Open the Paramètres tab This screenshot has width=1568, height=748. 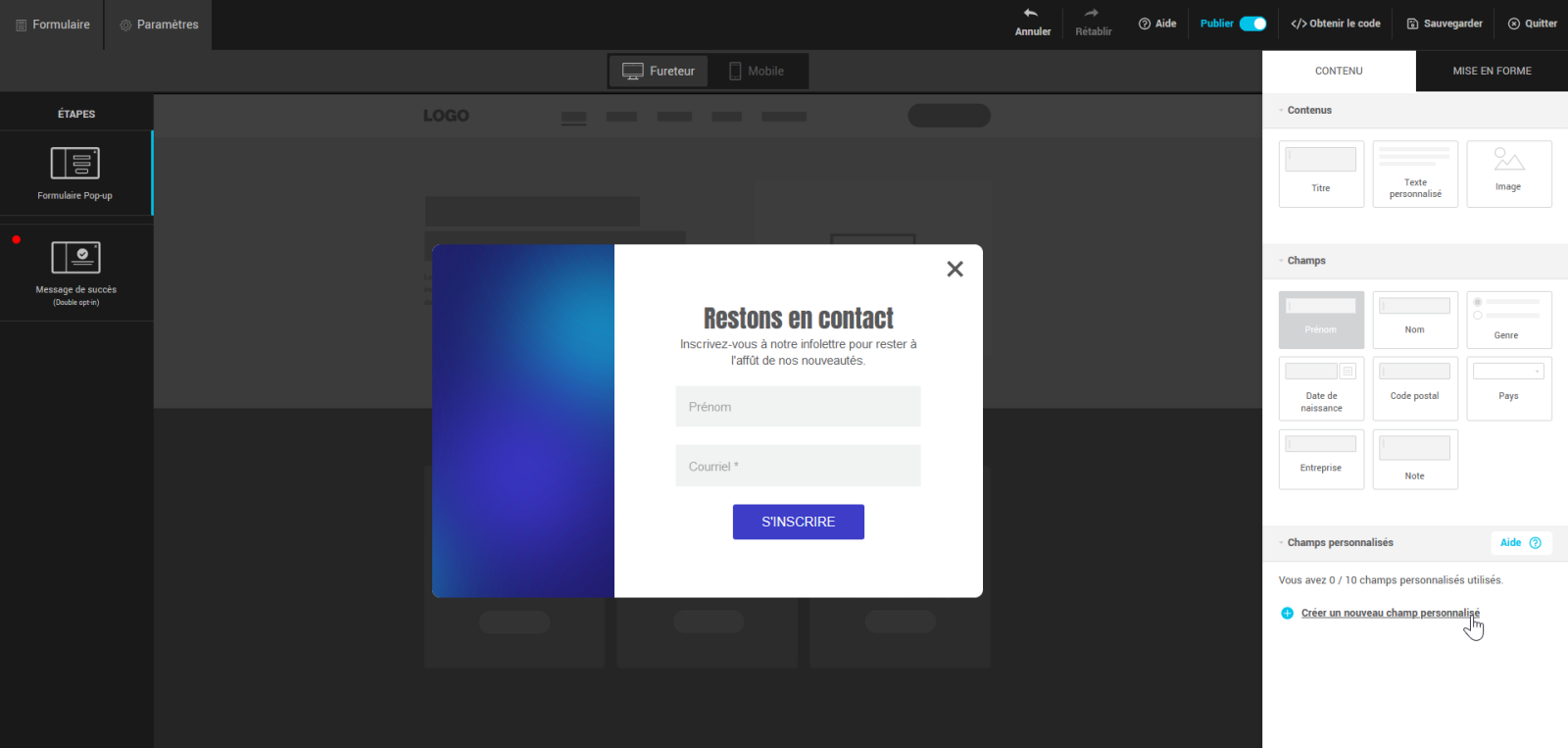click(159, 25)
